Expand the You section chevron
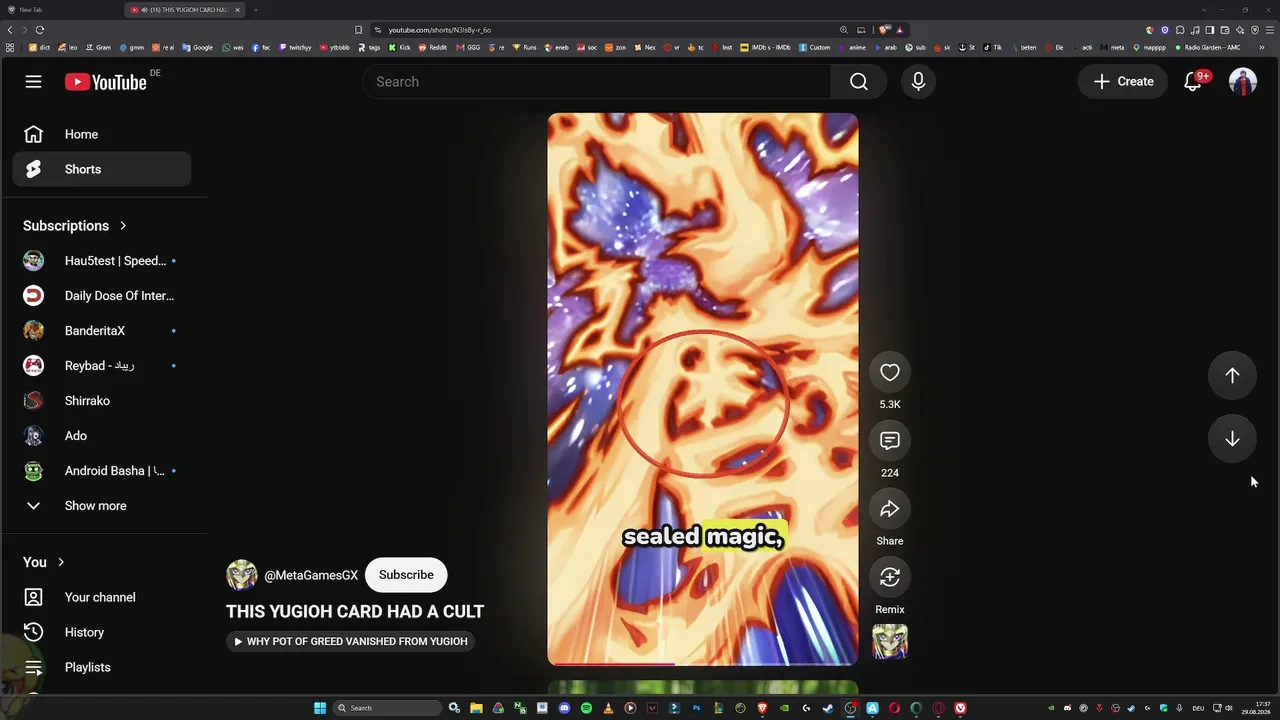Image resolution: width=1280 pixels, height=720 pixels. pyautogui.click(x=61, y=562)
